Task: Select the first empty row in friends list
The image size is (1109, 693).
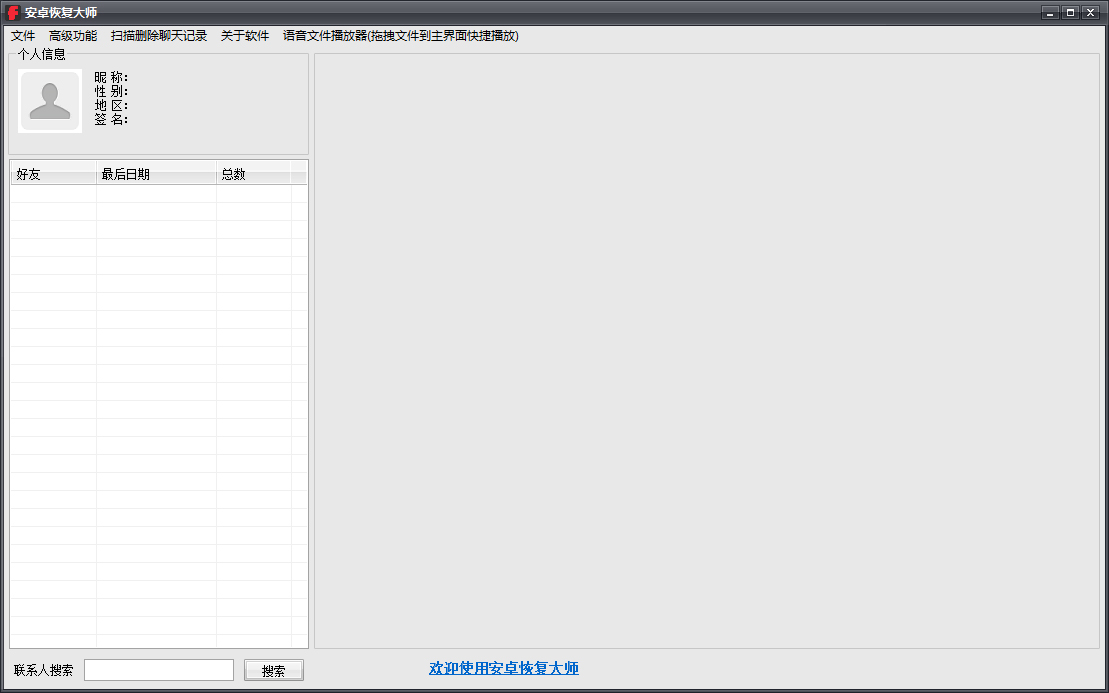Action: (159, 194)
